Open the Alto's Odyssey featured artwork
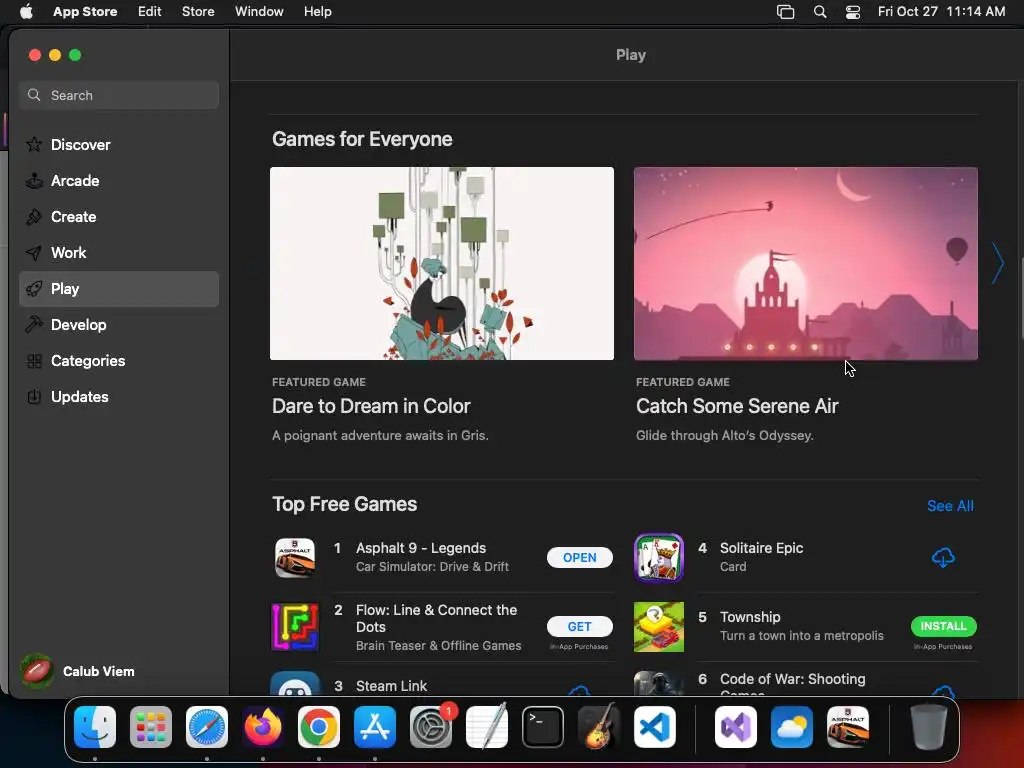Screen dimensions: 1024x768 [x=806, y=263]
